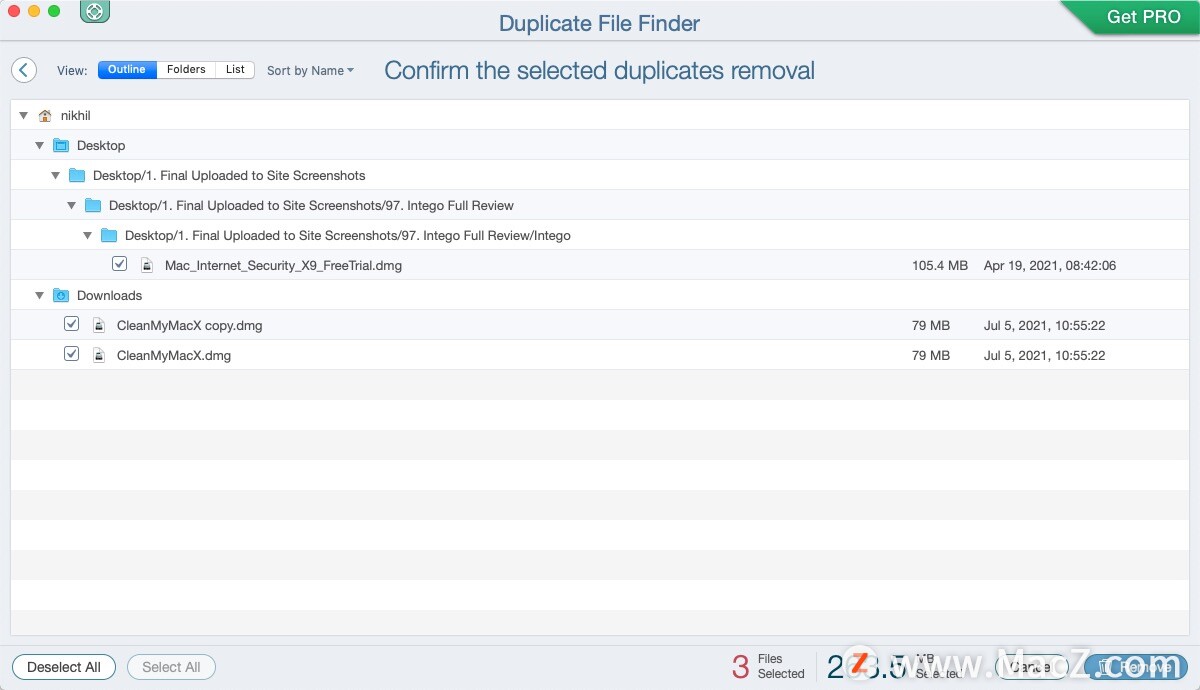The width and height of the screenshot is (1200, 690).
Task: Click the Remove button
Action: [1138, 667]
